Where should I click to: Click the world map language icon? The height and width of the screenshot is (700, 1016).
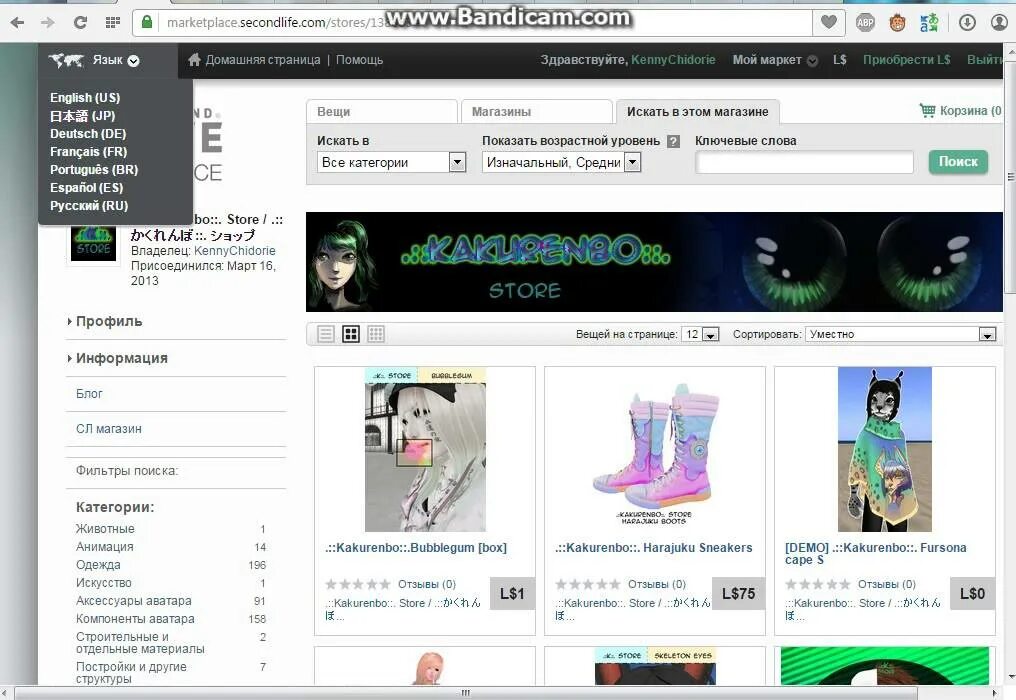point(66,61)
